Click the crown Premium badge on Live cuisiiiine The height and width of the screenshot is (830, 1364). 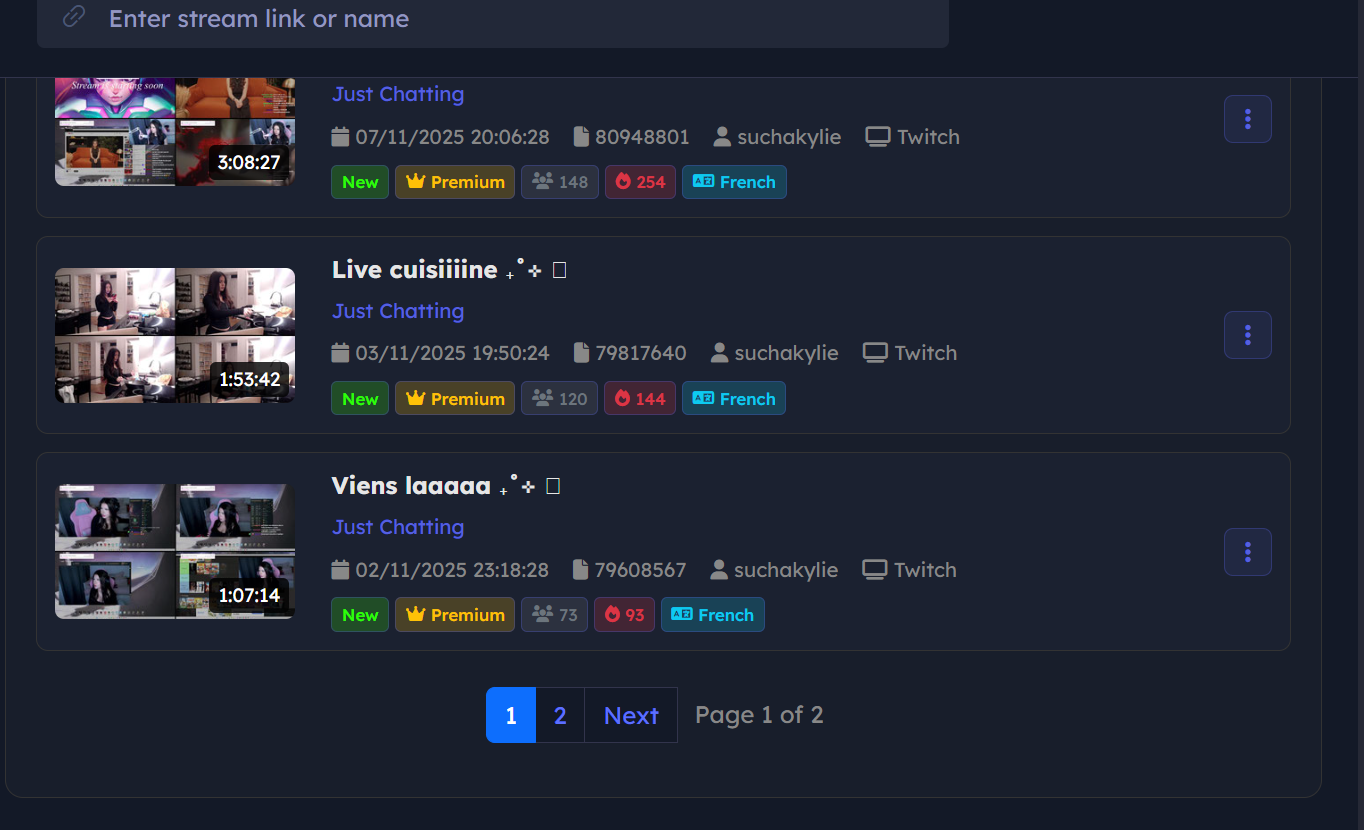(x=455, y=398)
